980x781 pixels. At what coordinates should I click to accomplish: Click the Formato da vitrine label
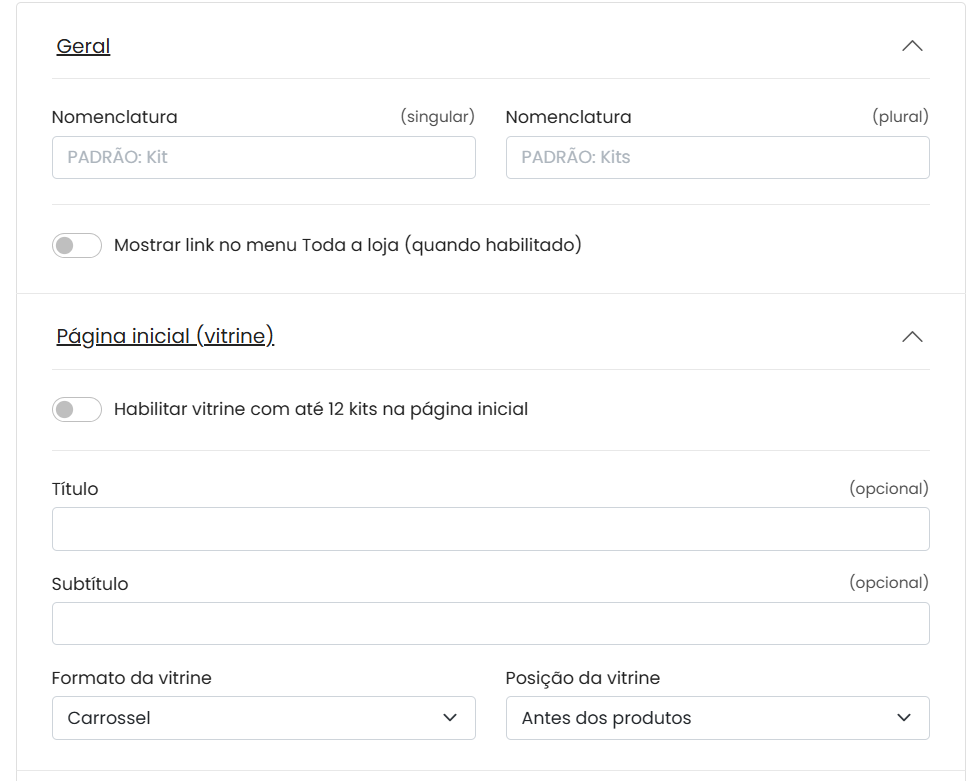click(x=131, y=678)
